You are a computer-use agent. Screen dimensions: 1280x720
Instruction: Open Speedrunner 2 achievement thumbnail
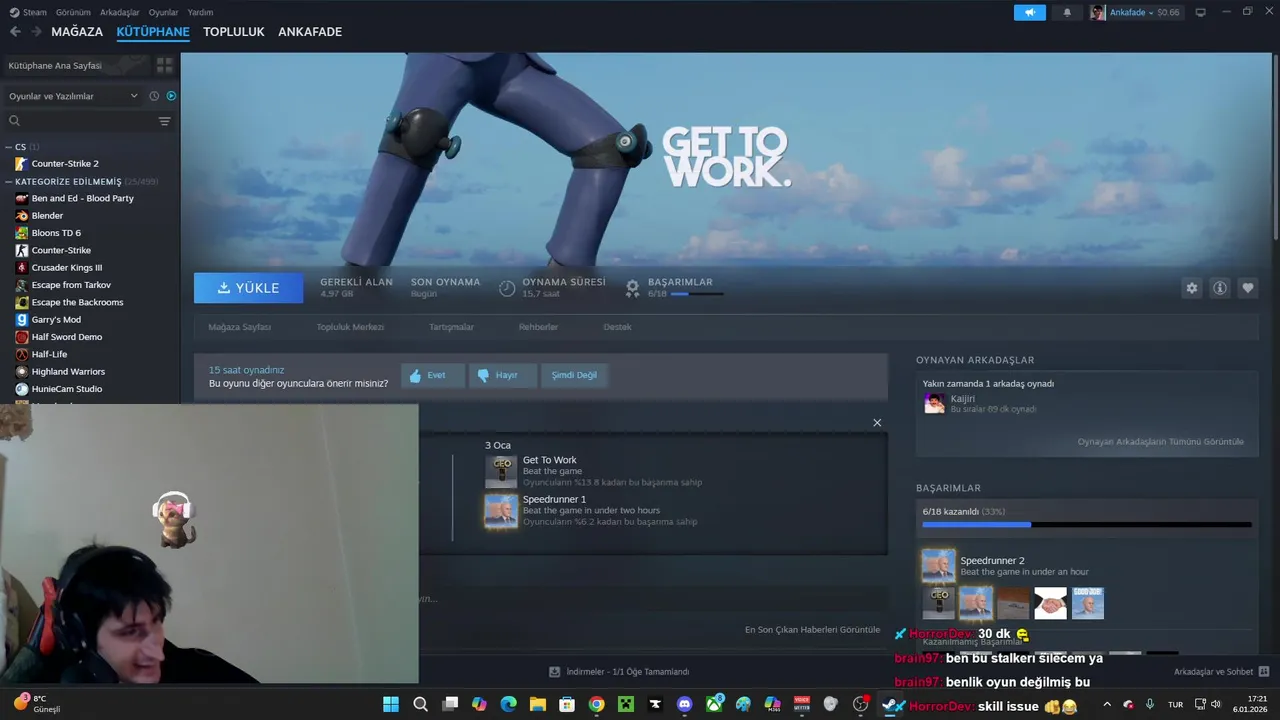pyautogui.click(x=938, y=565)
